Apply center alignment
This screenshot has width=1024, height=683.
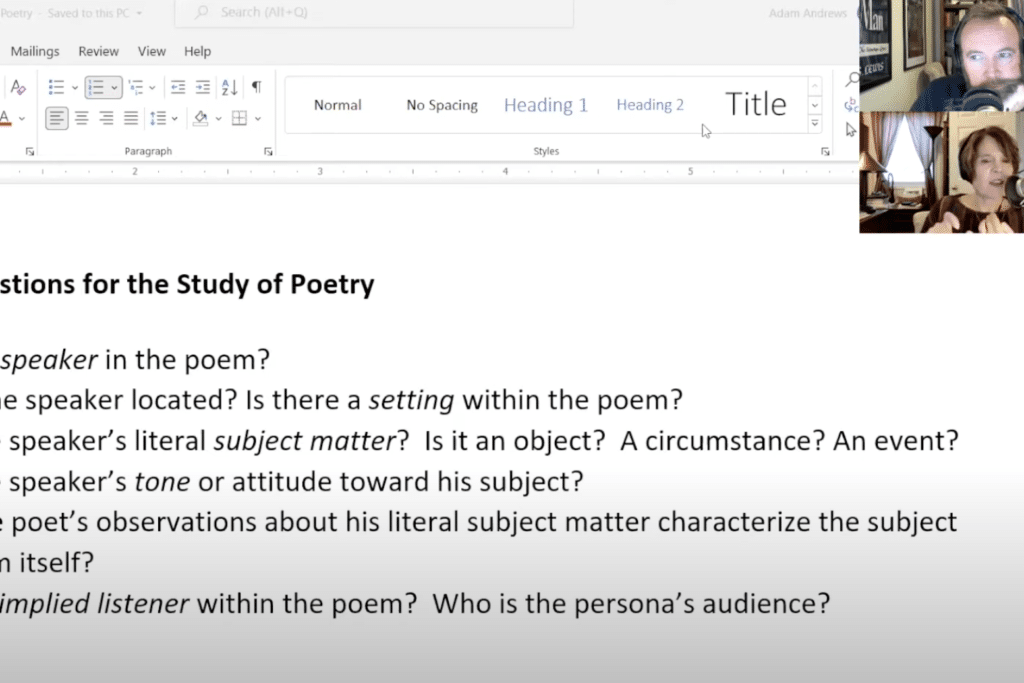pos(82,119)
